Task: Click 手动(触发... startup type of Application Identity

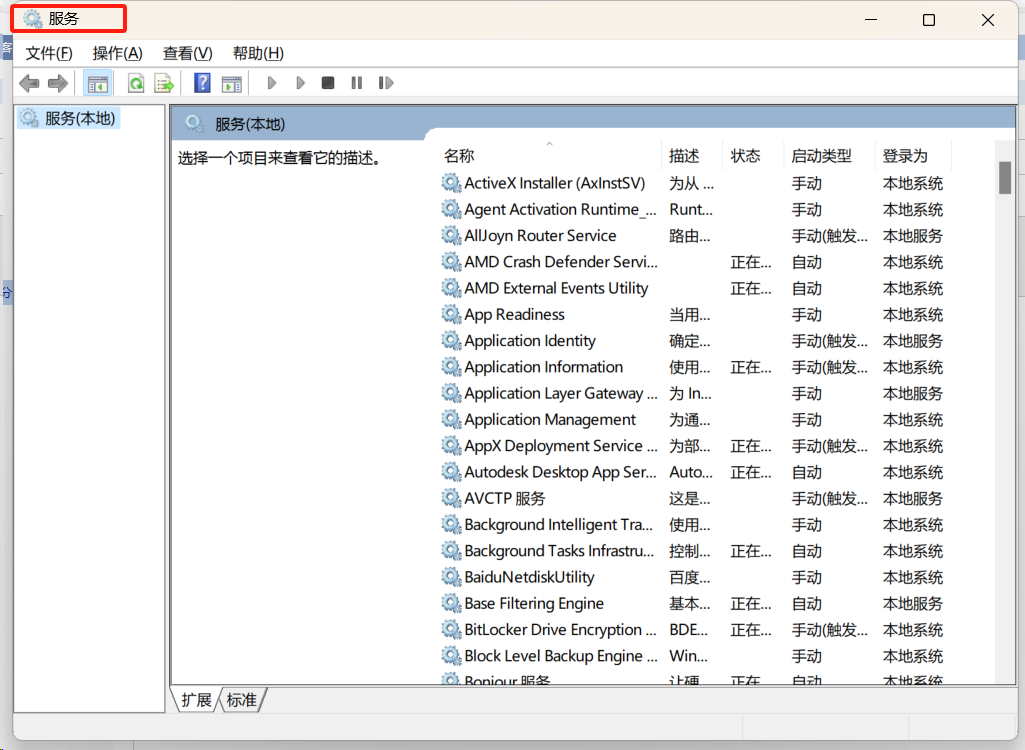Action: (x=830, y=341)
